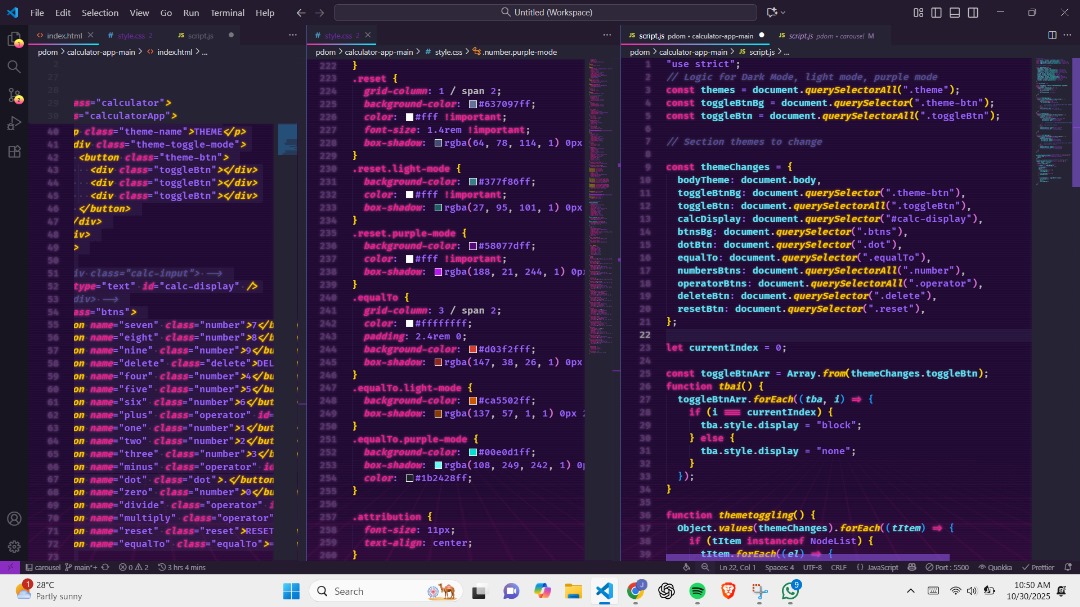Open the Source Control view
Image resolution: width=1080 pixels, height=607 pixels.
pyautogui.click(x=14, y=96)
